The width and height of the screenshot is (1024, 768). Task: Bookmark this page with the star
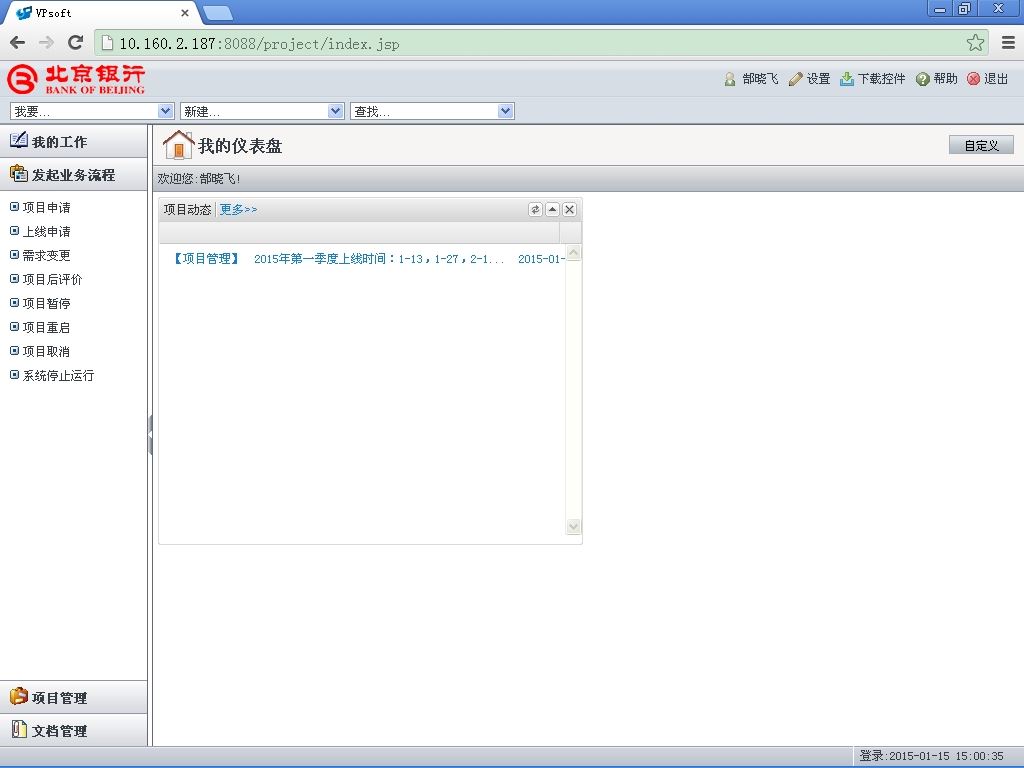(975, 43)
